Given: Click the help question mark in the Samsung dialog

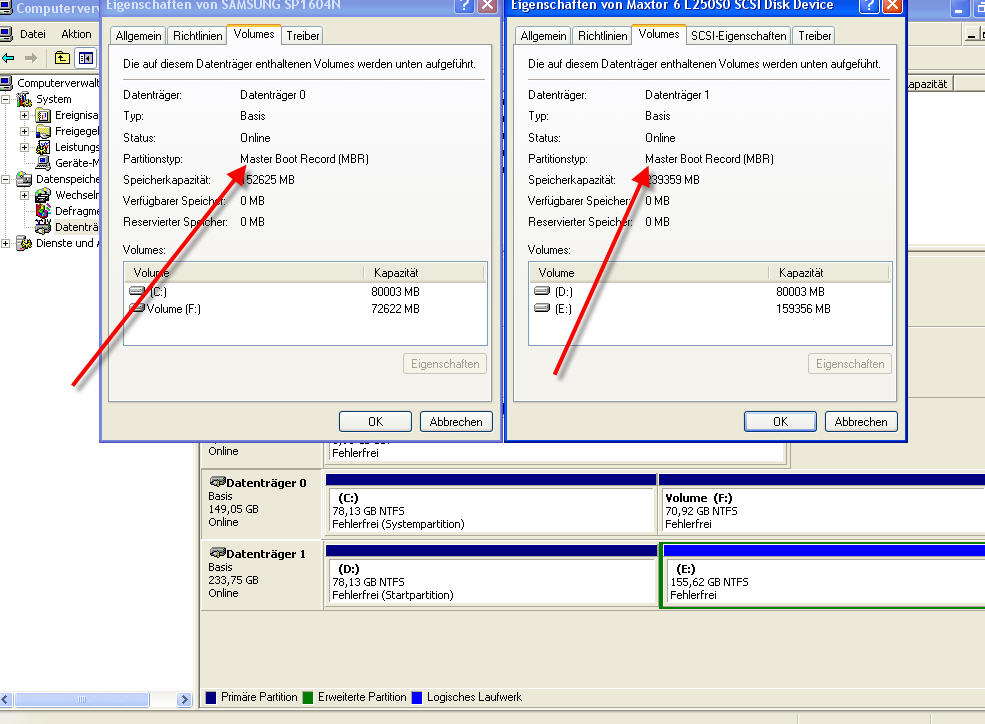Looking at the screenshot, I should (x=465, y=6).
